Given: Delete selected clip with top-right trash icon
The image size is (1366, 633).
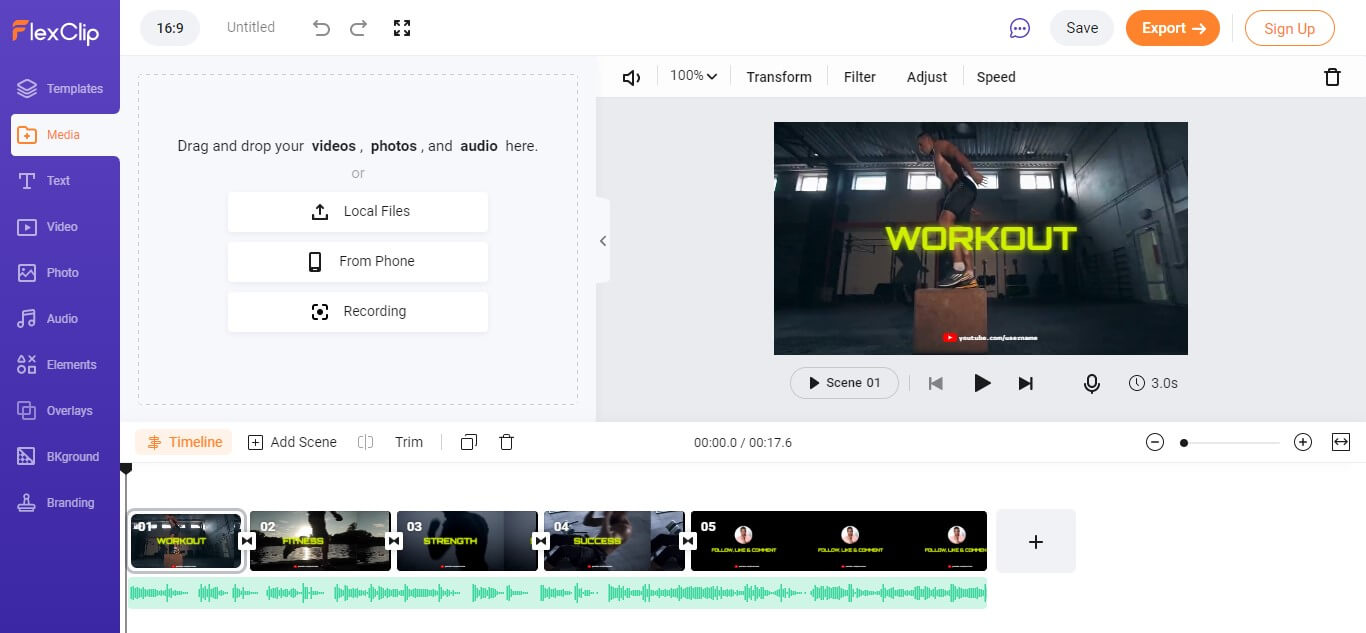Looking at the screenshot, I should pos(1332,77).
